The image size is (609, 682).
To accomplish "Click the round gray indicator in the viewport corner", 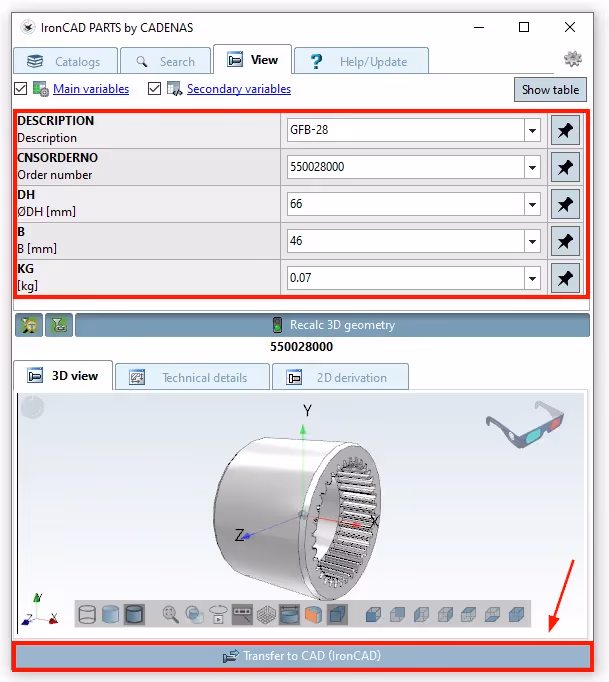I will [33, 408].
